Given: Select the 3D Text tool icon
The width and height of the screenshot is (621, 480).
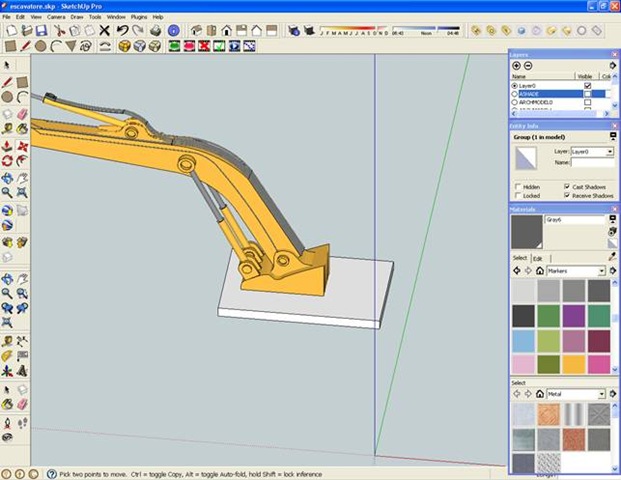Looking at the screenshot, I should tap(22, 371).
